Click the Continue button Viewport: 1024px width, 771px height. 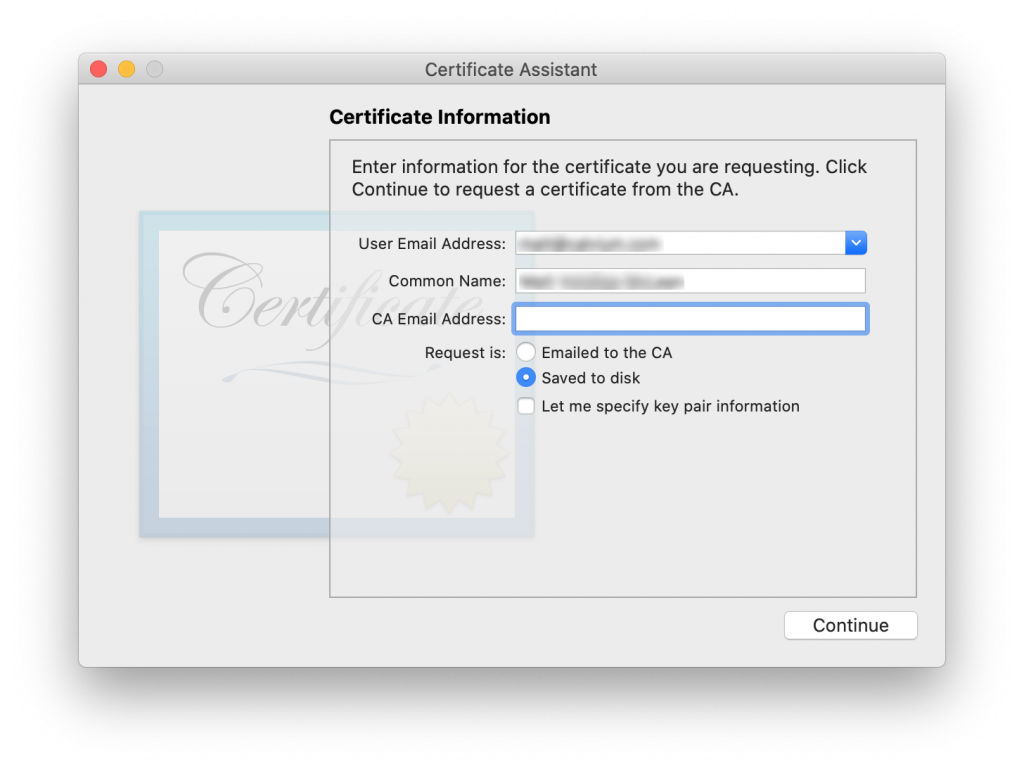pos(850,625)
